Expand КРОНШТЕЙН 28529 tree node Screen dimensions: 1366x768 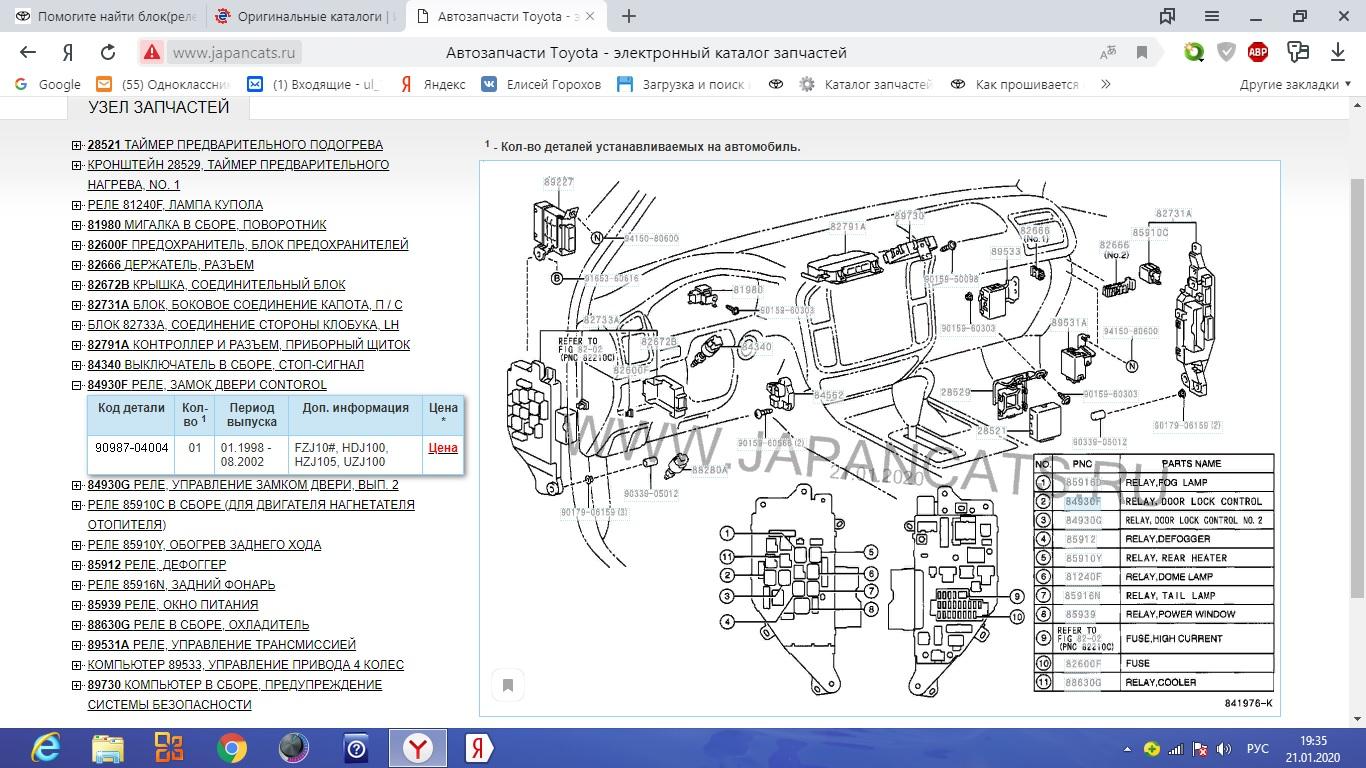click(76, 165)
